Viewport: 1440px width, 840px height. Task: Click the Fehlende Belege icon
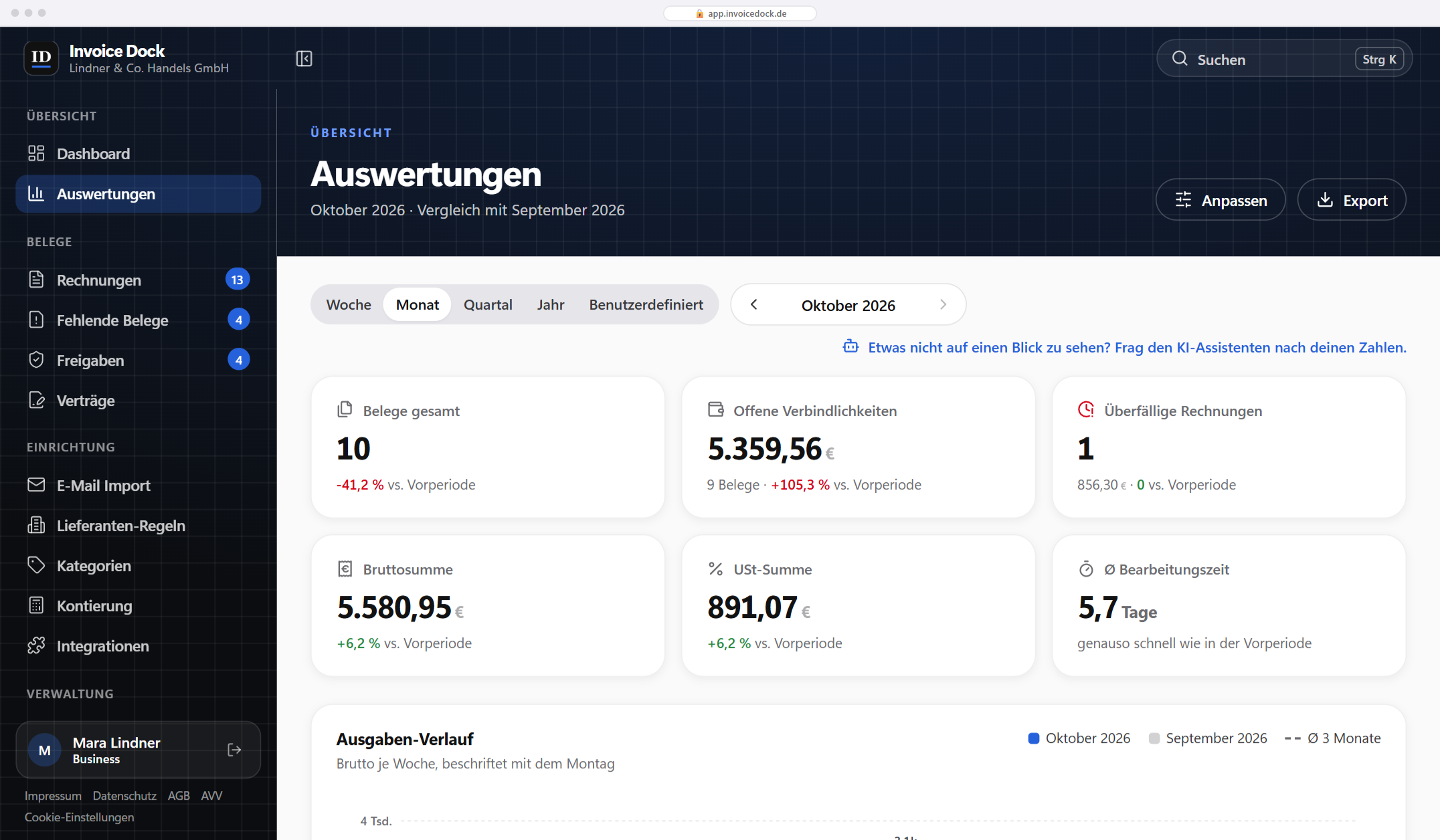click(x=36, y=320)
